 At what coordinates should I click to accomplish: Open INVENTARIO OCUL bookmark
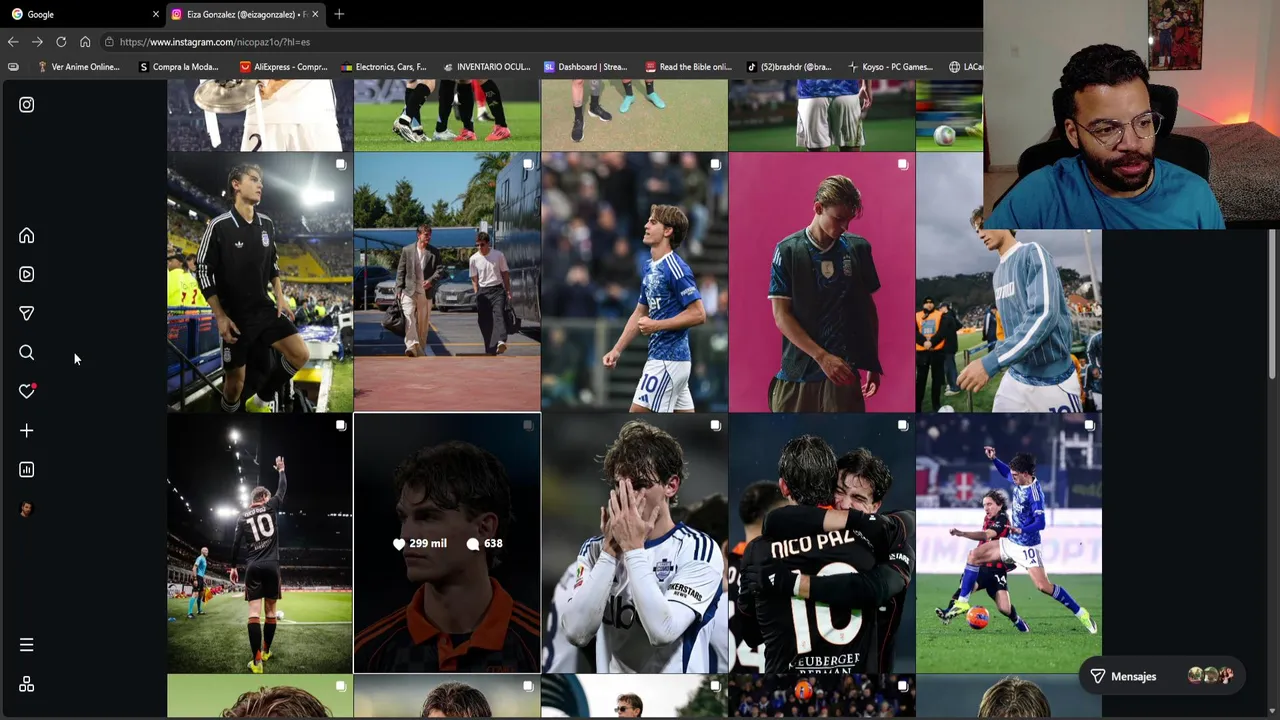click(486, 67)
